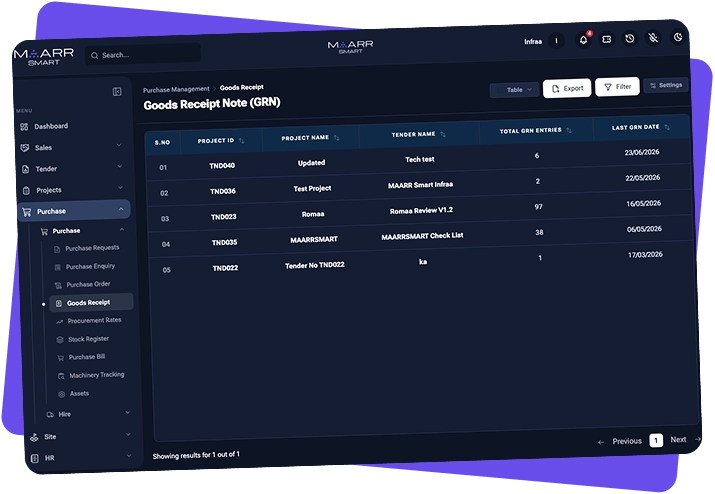Expand the Tender section

click(x=72, y=168)
